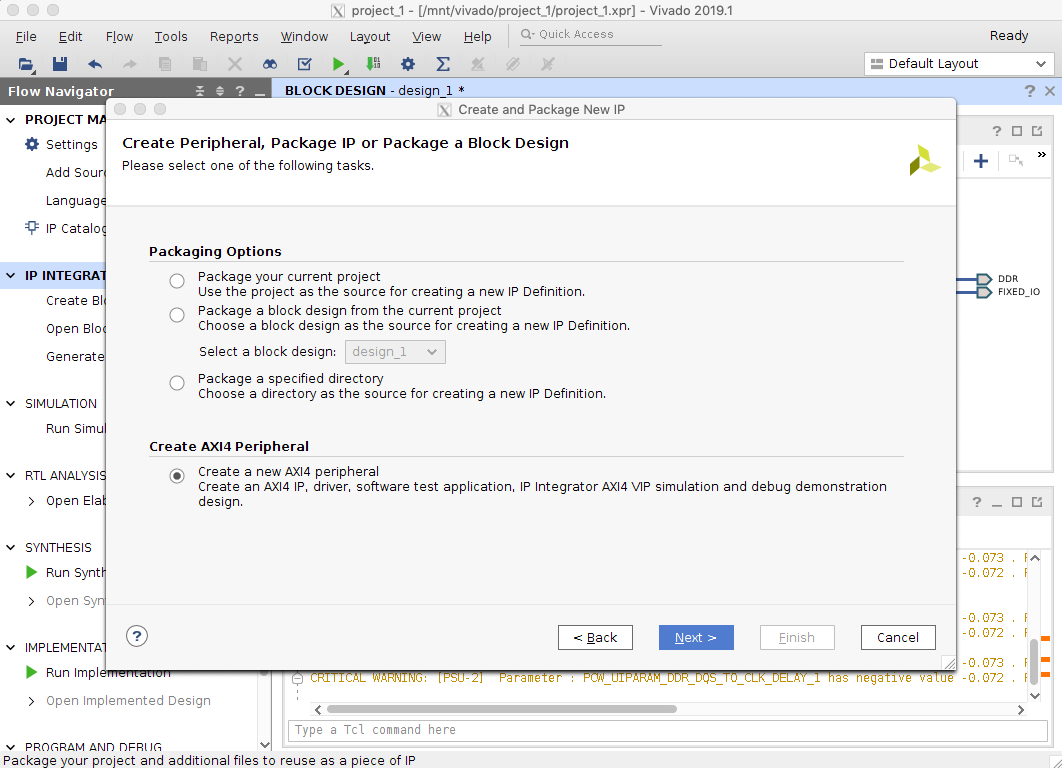Screen dimensions: 1062x768
Task: Click the Back button
Action: (595, 637)
